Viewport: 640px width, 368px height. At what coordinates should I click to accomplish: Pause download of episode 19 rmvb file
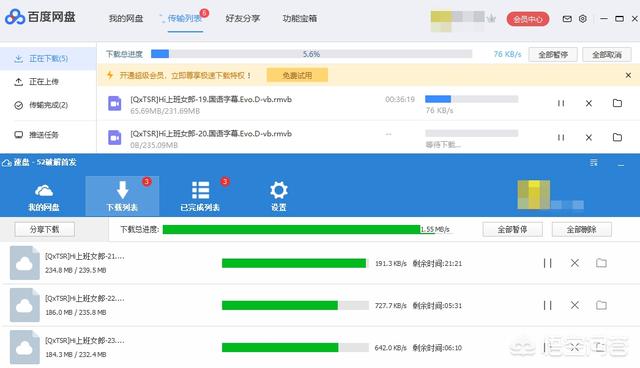(561, 103)
